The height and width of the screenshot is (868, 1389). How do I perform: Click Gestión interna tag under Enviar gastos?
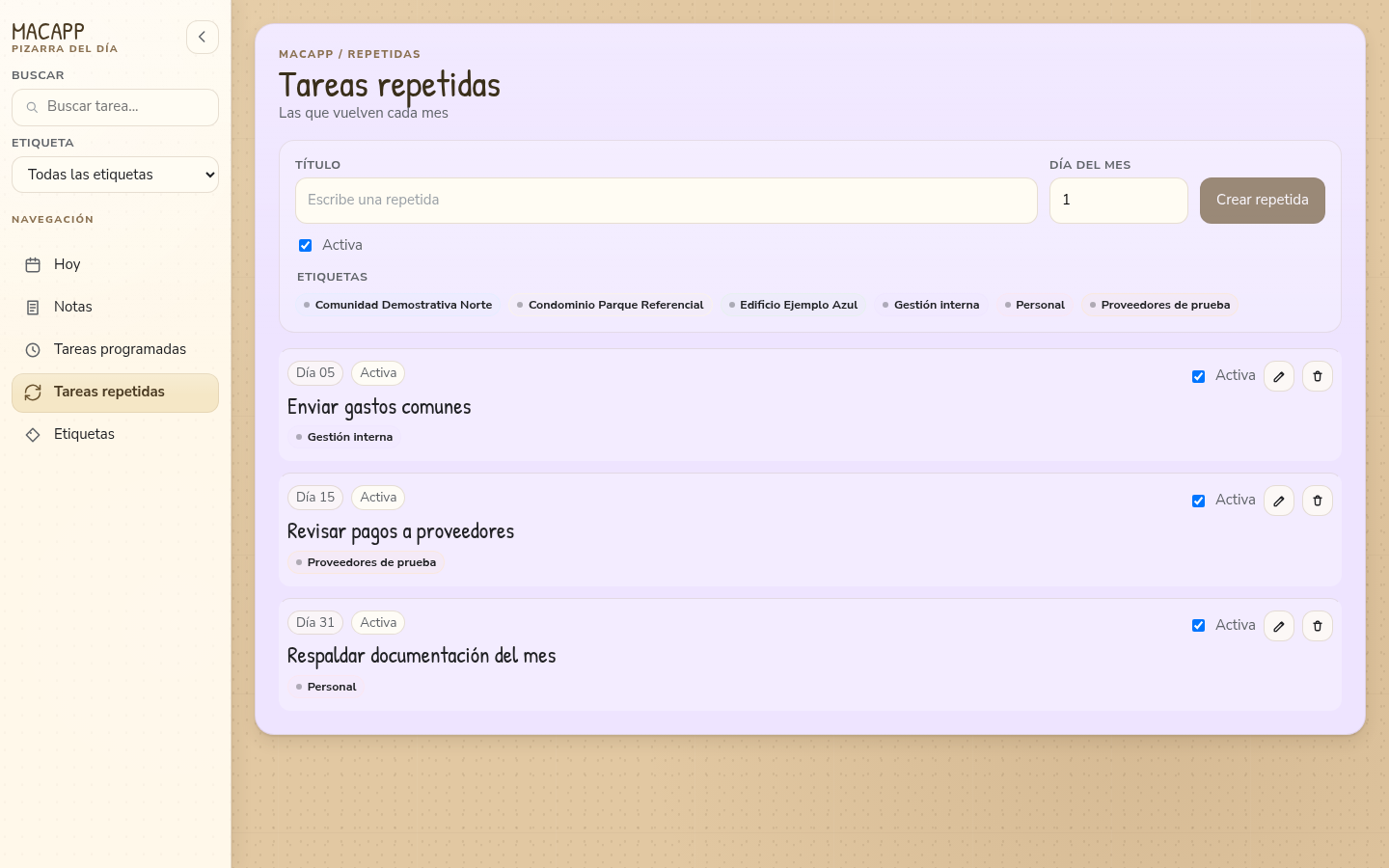coord(344,437)
